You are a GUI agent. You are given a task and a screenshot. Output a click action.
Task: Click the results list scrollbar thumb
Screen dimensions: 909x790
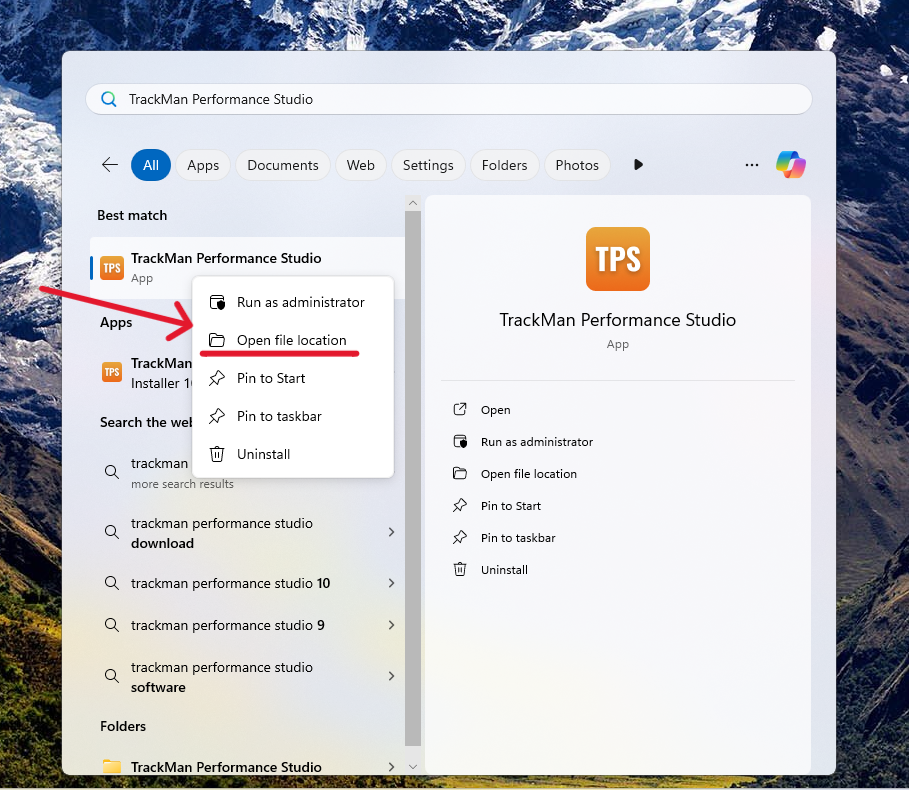413,478
